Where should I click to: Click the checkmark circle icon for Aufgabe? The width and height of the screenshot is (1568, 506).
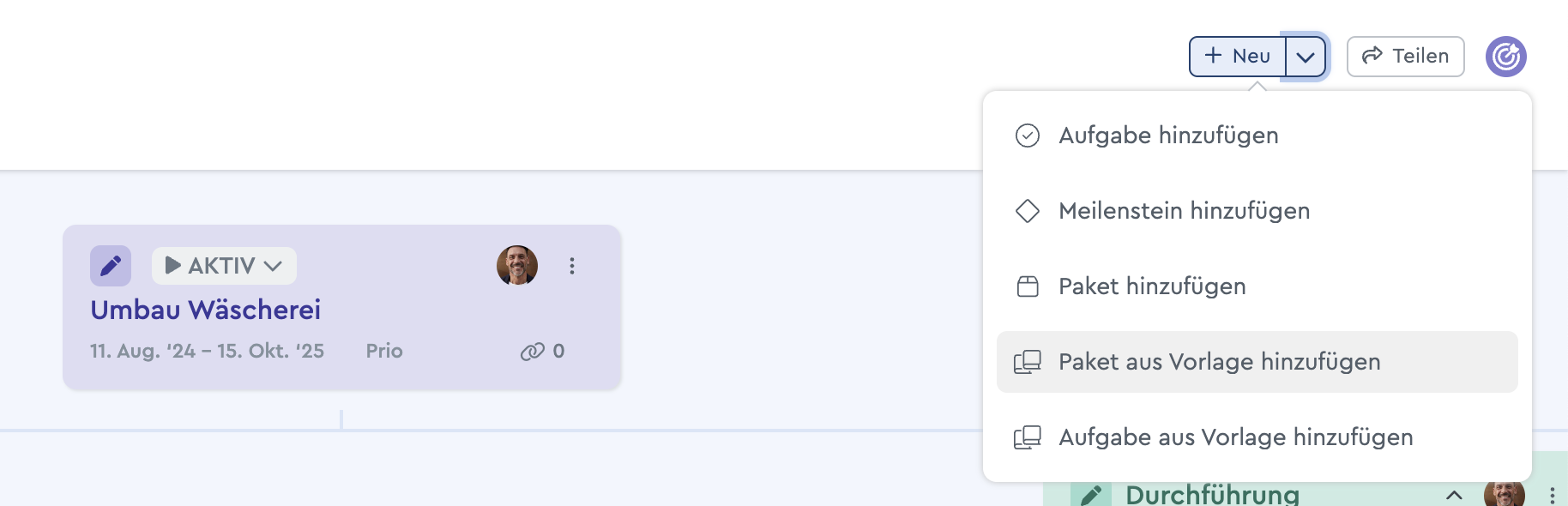pyautogui.click(x=1028, y=136)
